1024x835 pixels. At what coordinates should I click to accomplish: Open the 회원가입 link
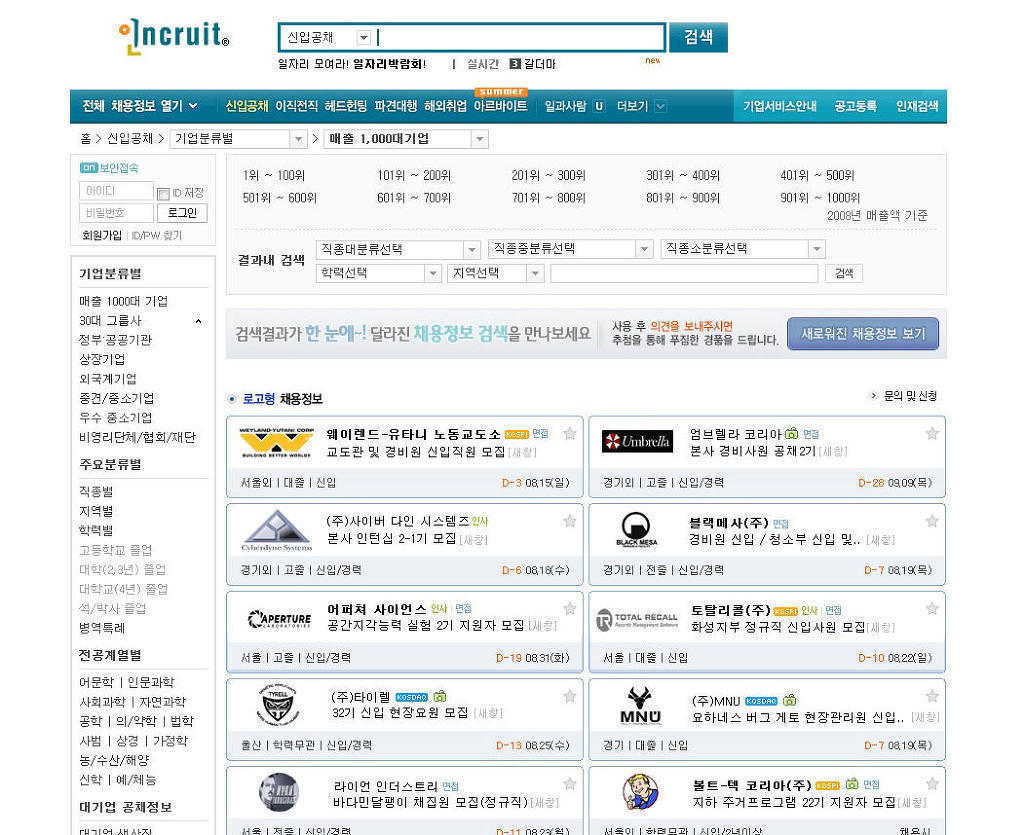coord(102,235)
